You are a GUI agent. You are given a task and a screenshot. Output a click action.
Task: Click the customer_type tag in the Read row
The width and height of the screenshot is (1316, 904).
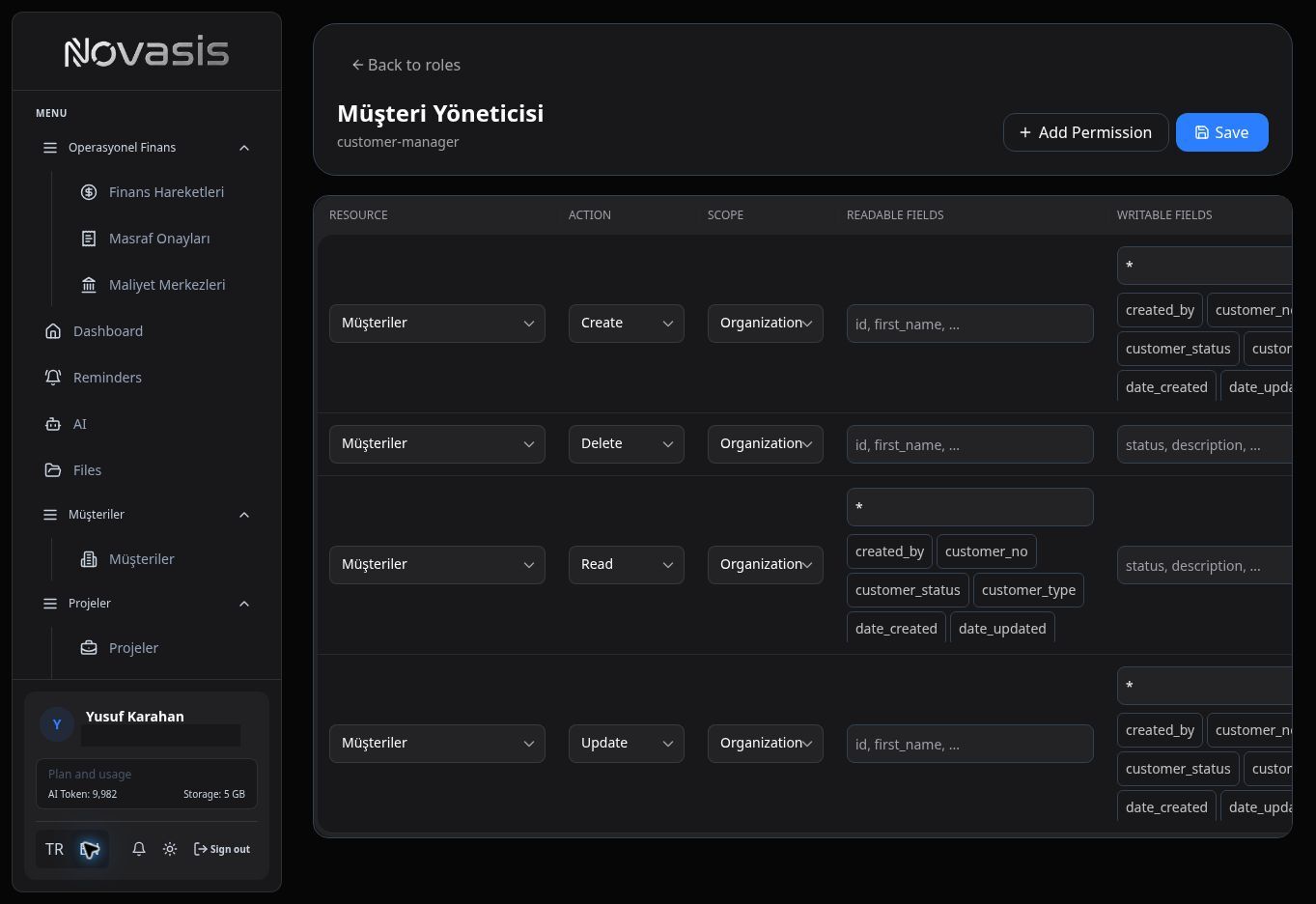pos(1029,590)
